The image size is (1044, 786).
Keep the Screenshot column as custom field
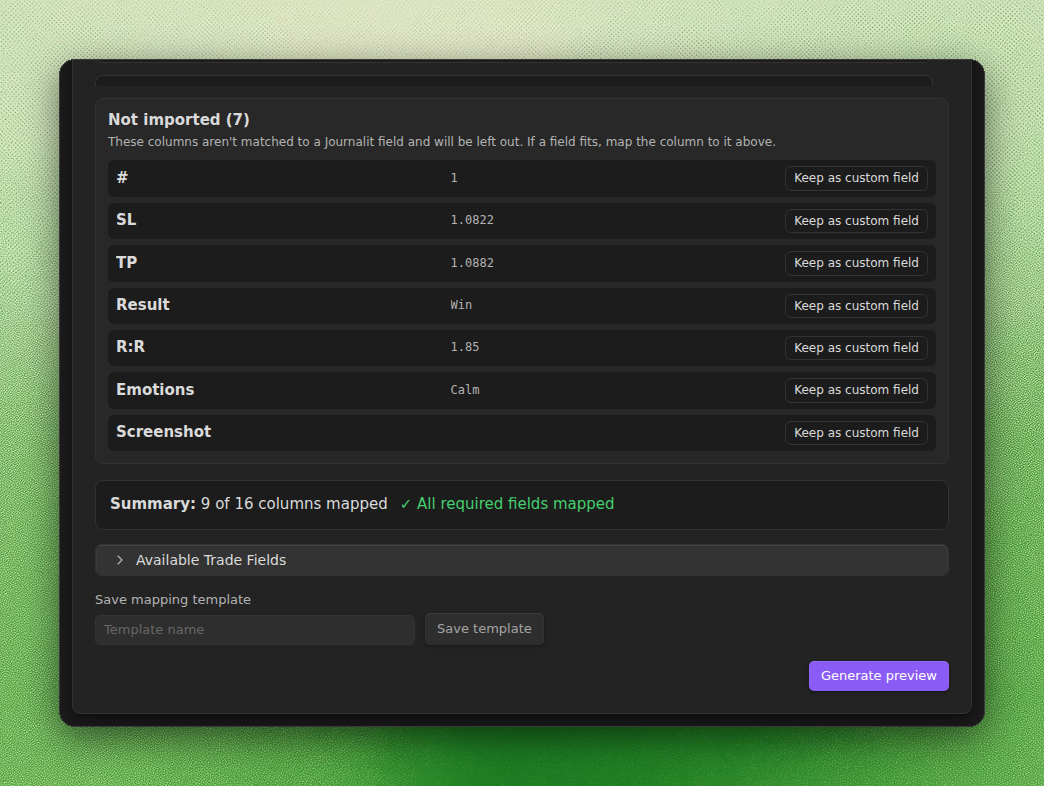coord(856,433)
